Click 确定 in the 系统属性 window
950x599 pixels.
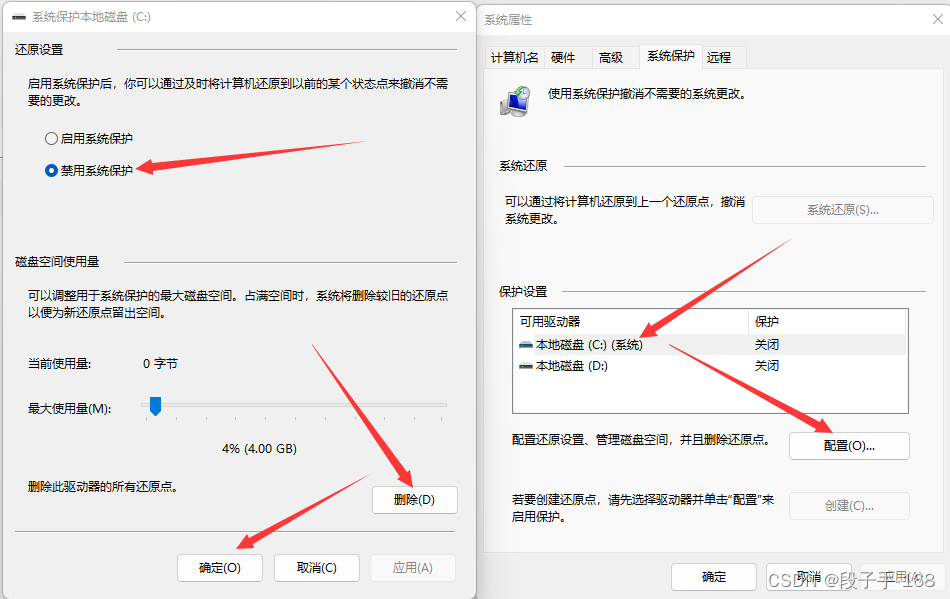tap(713, 576)
